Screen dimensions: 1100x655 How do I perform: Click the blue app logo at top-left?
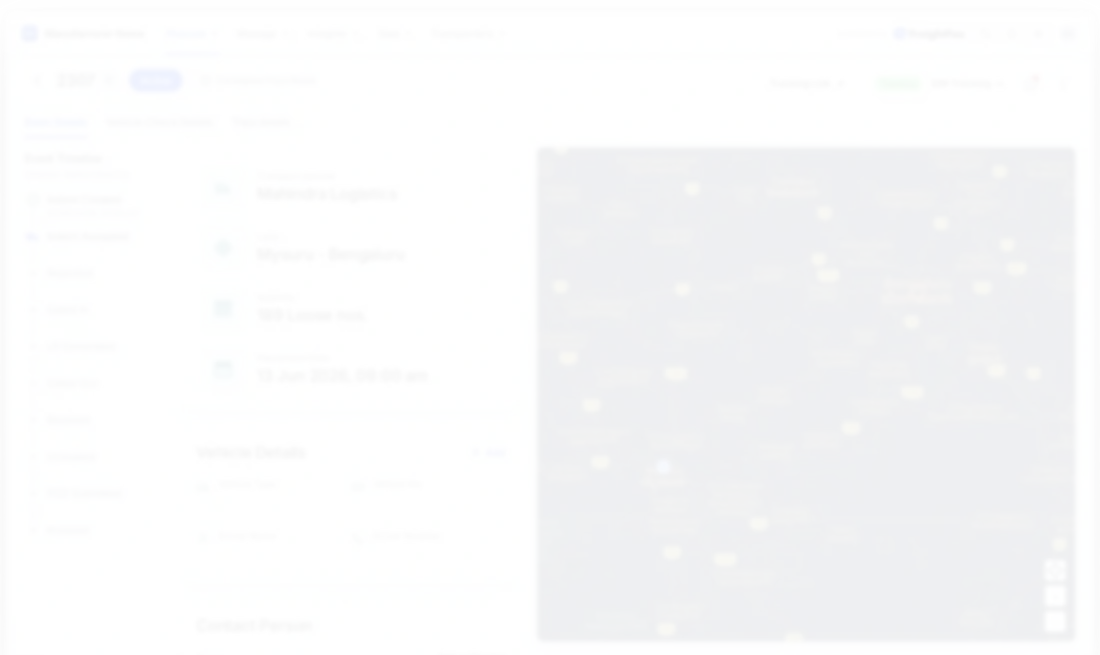[29, 34]
